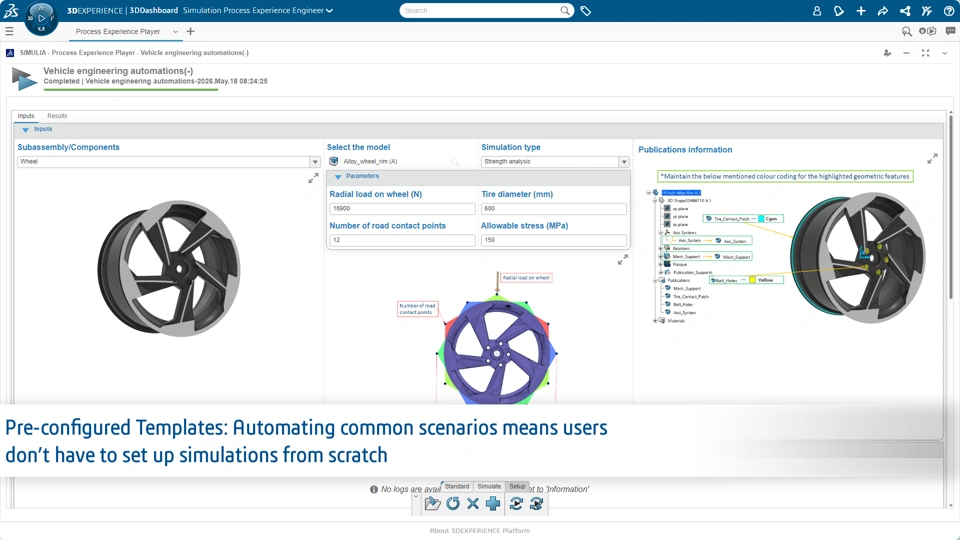The width and height of the screenshot is (960, 540).
Task: Click the widget fullscreen arrows icon
Action: tap(926, 53)
